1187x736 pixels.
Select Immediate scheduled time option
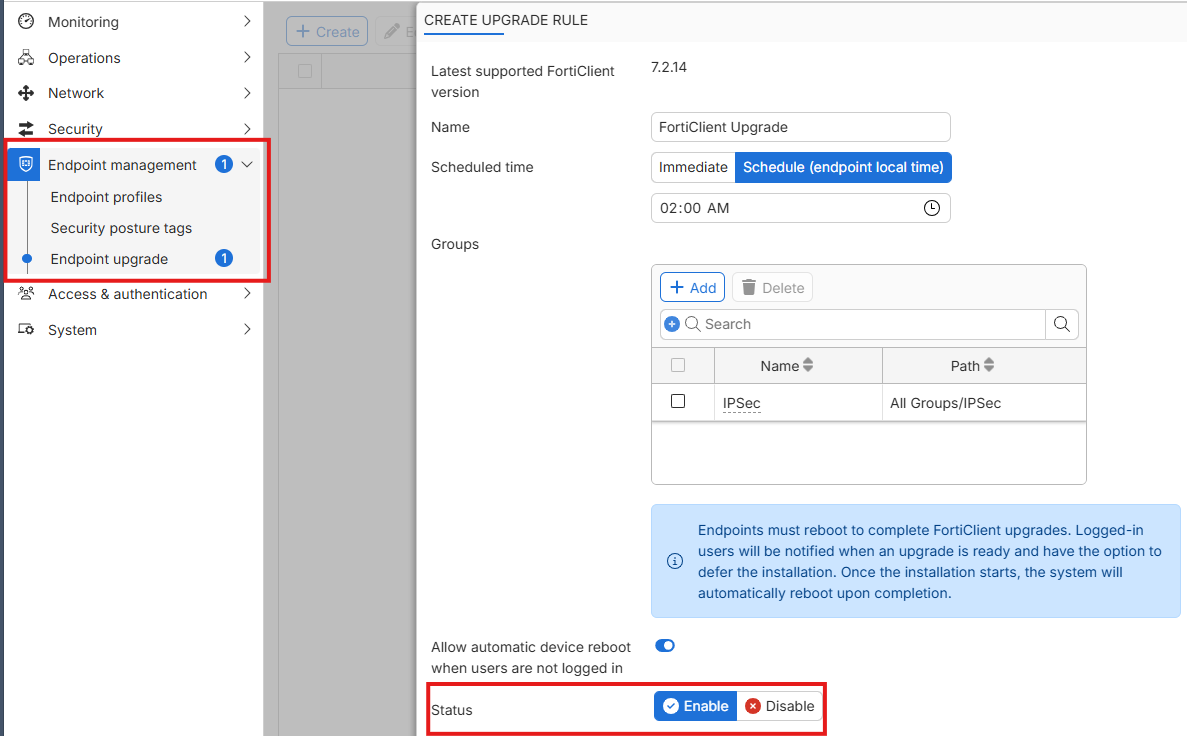pyautogui.click(x=693, y=167)
